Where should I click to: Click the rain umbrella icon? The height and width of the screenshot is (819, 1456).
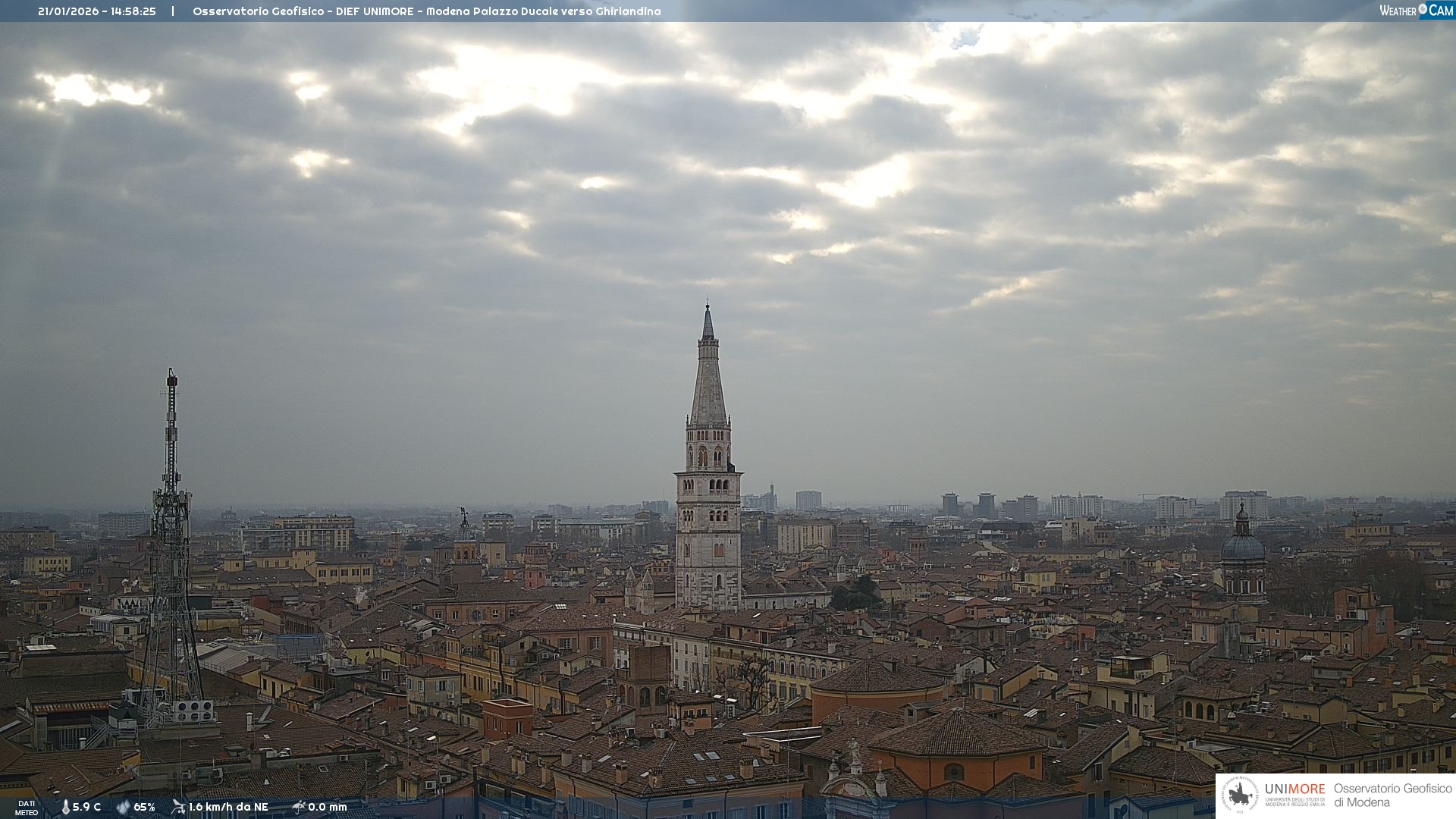click(299, 807)
